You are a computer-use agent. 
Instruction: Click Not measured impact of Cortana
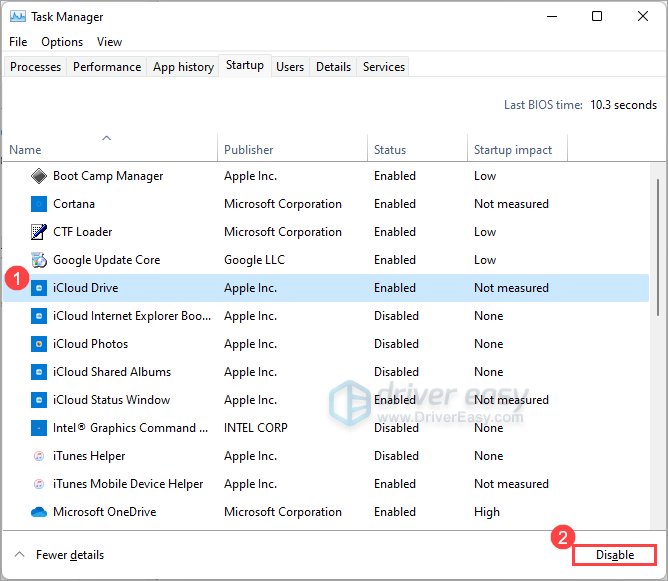(x=511, y=204)
